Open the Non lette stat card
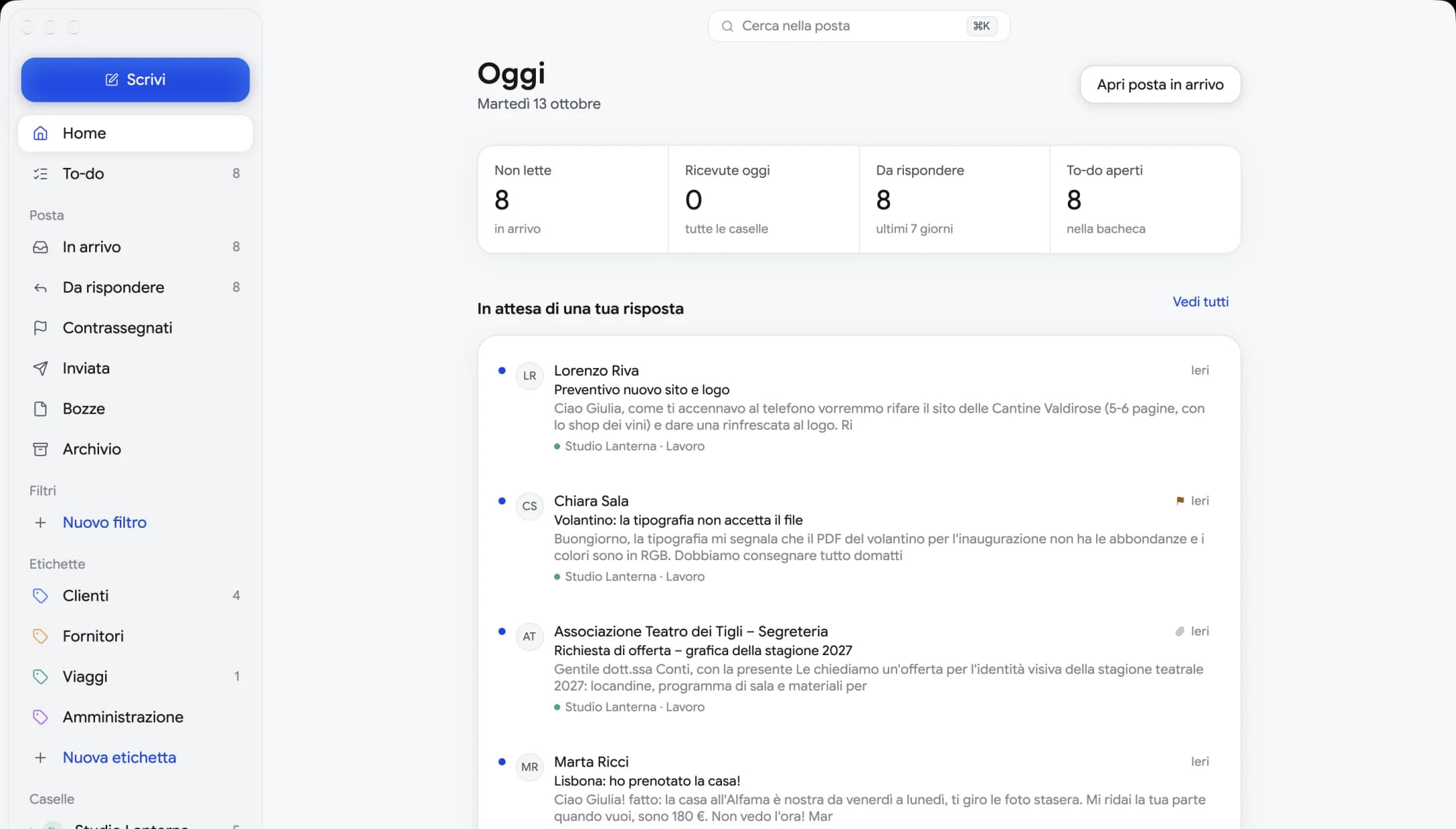Viewport: 1456px width, 829px height. [x=573, y=199]
